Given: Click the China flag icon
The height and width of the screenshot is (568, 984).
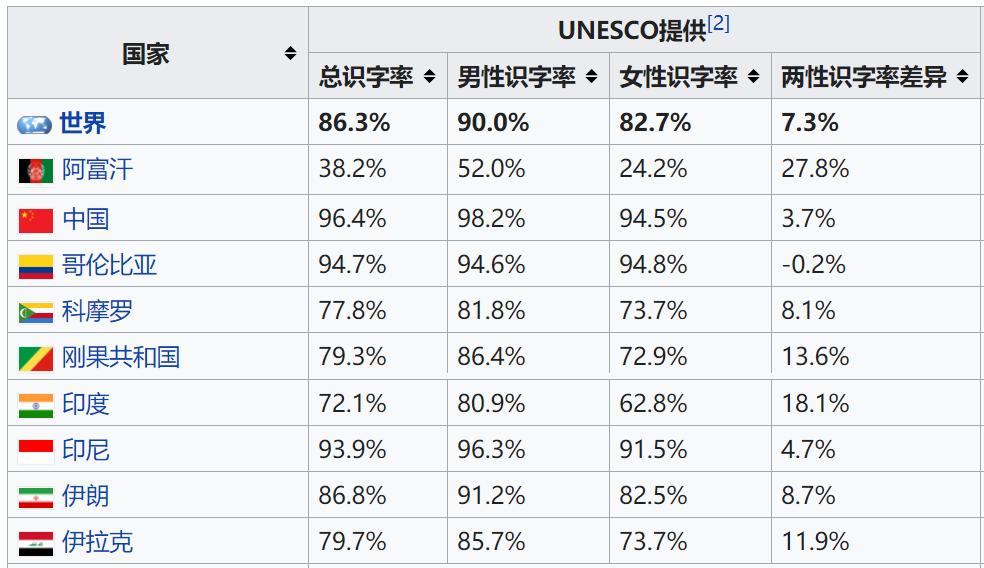Looking at the screenshot, I should 36,221.
